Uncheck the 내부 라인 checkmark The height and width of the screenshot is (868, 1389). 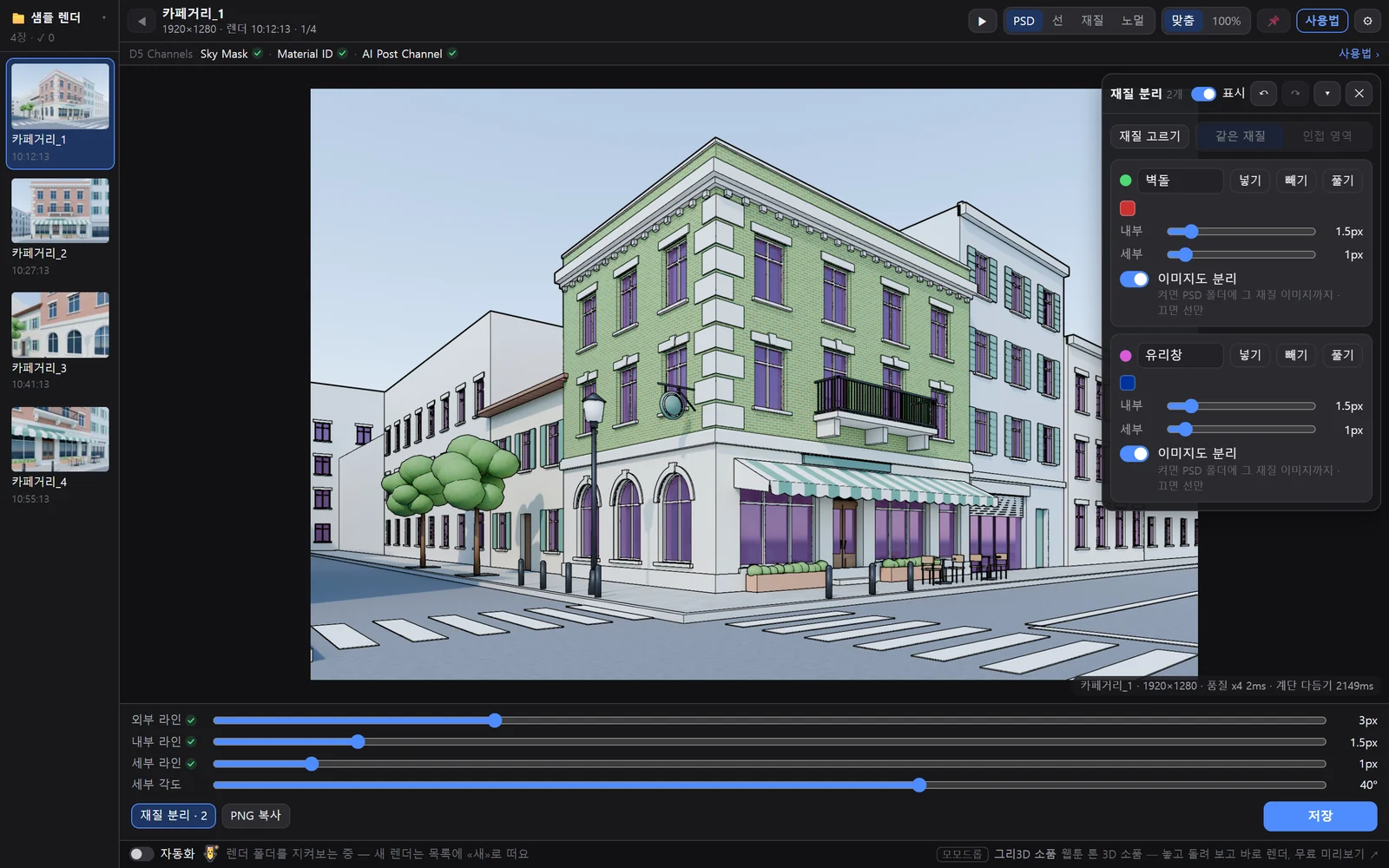[191, 742]
